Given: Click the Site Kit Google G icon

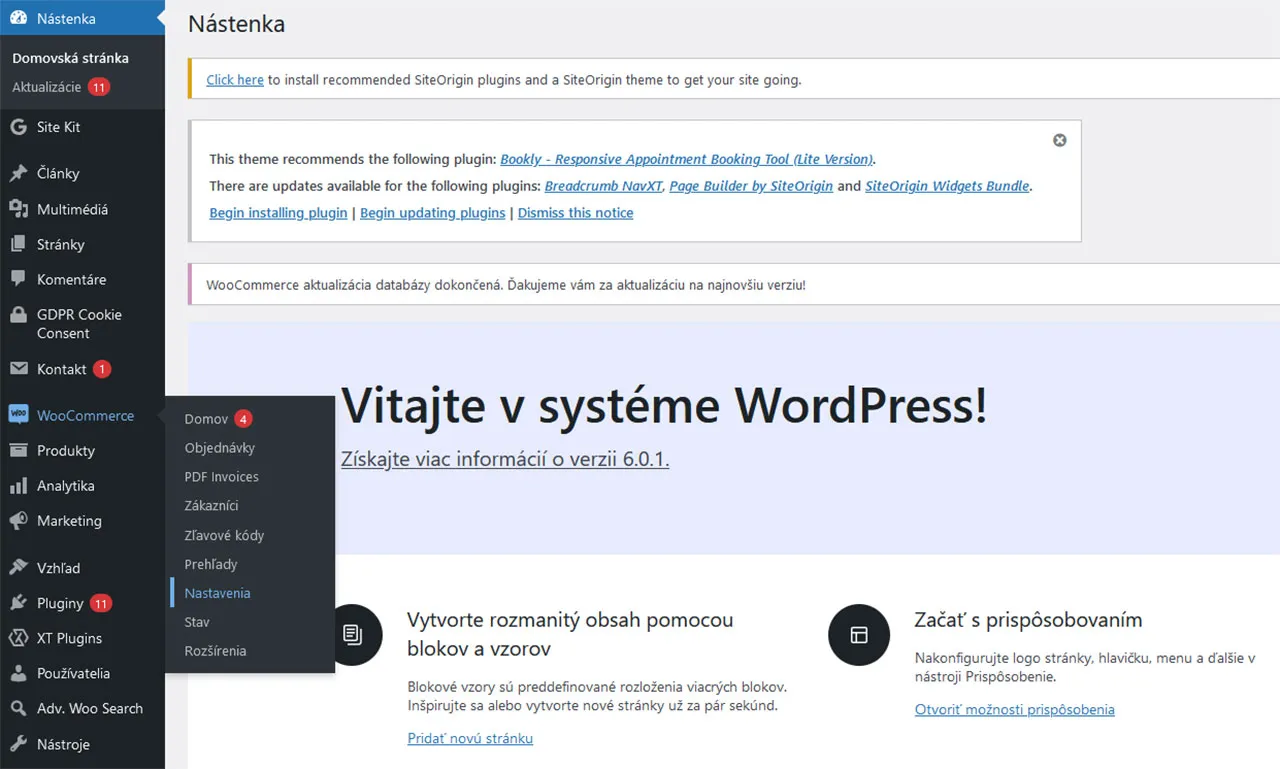Looking at the screenshot, I should [18, 127].
